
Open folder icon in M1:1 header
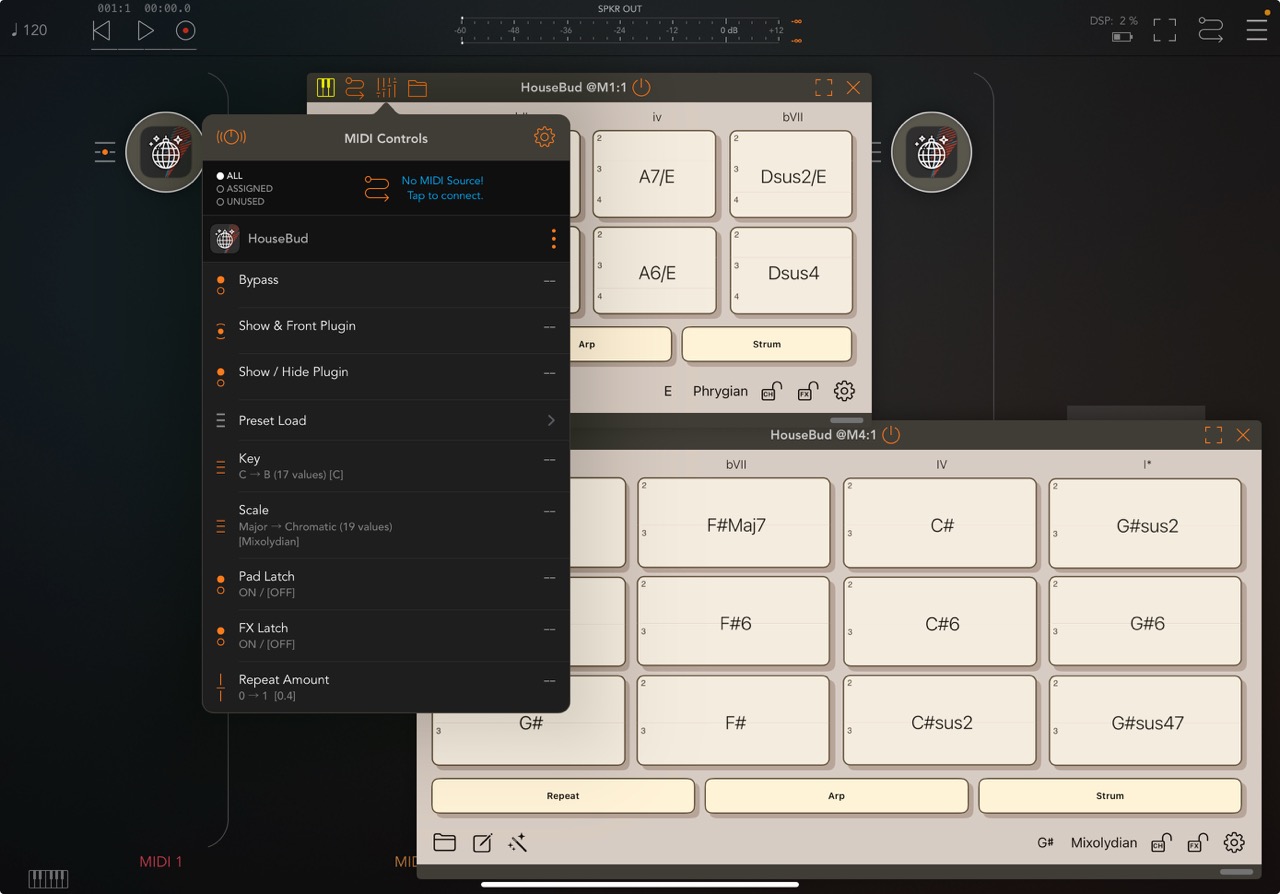[x=417, y=88]
